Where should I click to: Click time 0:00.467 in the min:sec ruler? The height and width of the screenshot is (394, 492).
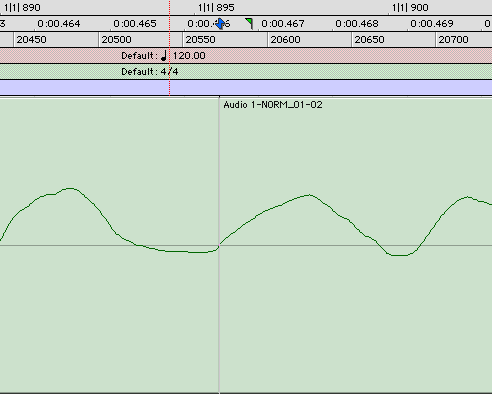(283, 24)
